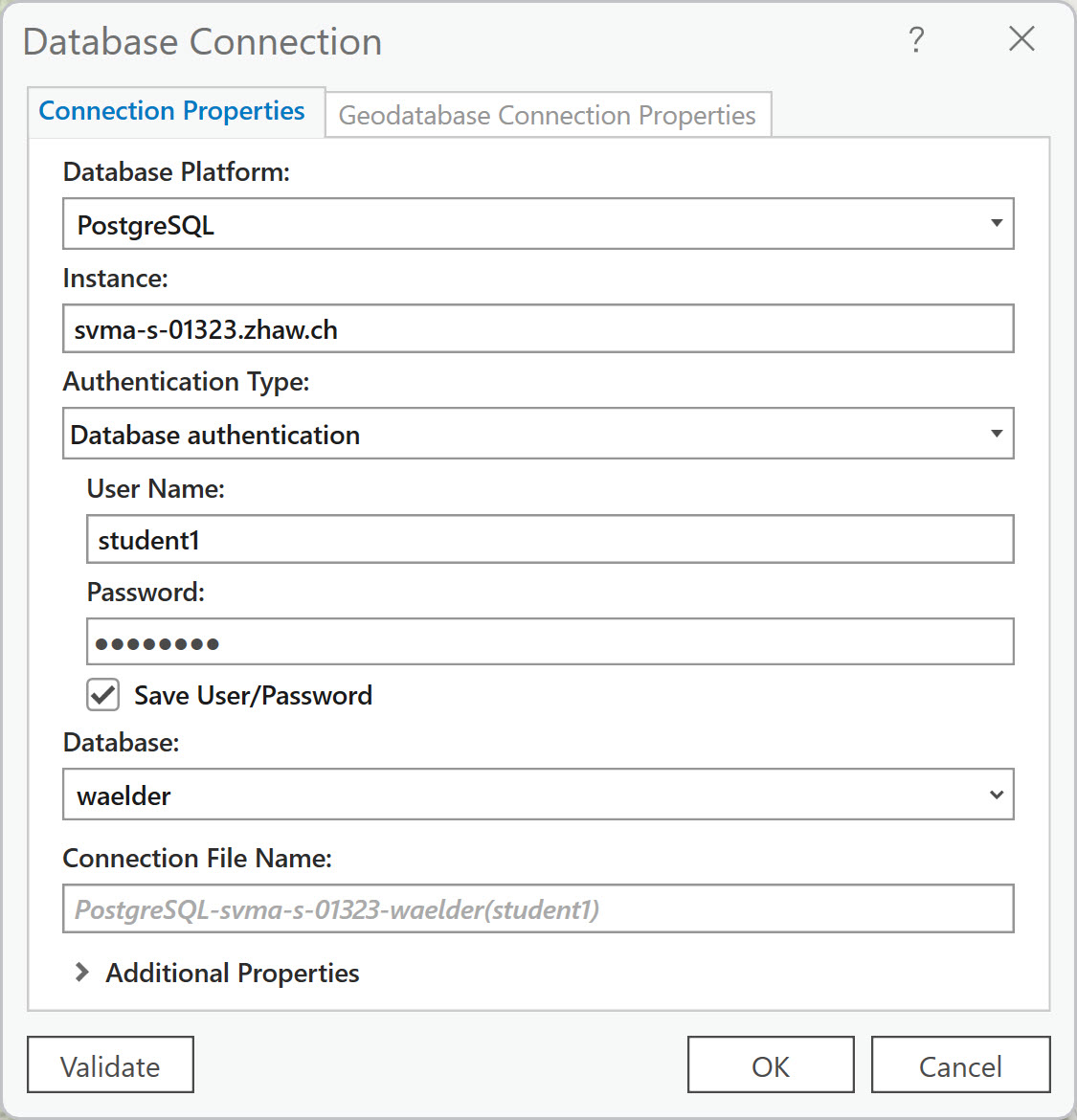Viewport: 1077px width, 1120px height.
Task: Click inside the Password field
Action: pos(549,642)
